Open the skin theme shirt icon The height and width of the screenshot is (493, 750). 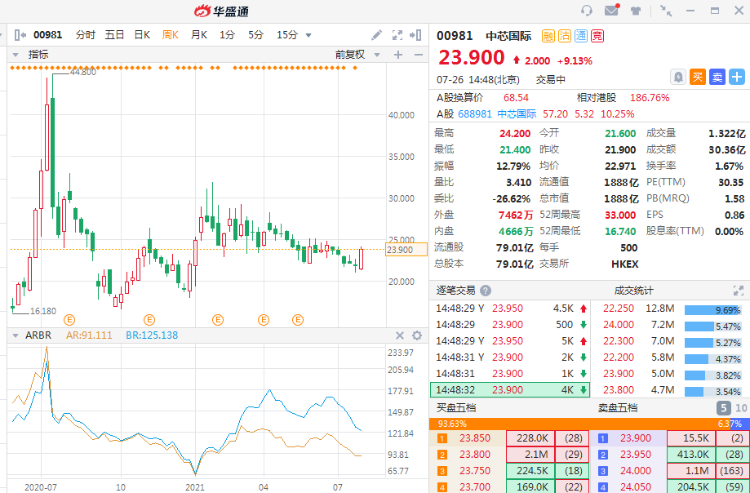coord(634,10)
